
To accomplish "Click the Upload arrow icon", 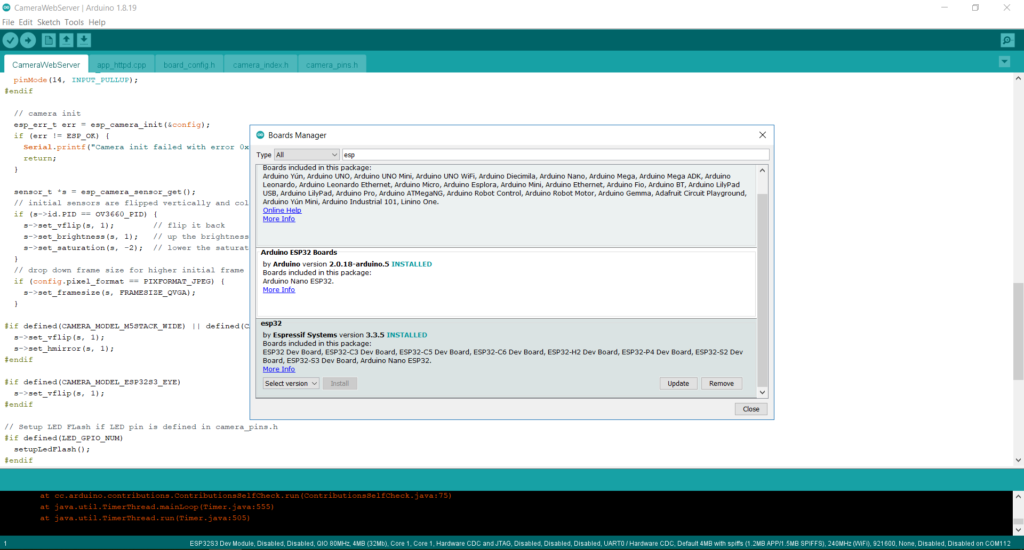I will point(28,40).
